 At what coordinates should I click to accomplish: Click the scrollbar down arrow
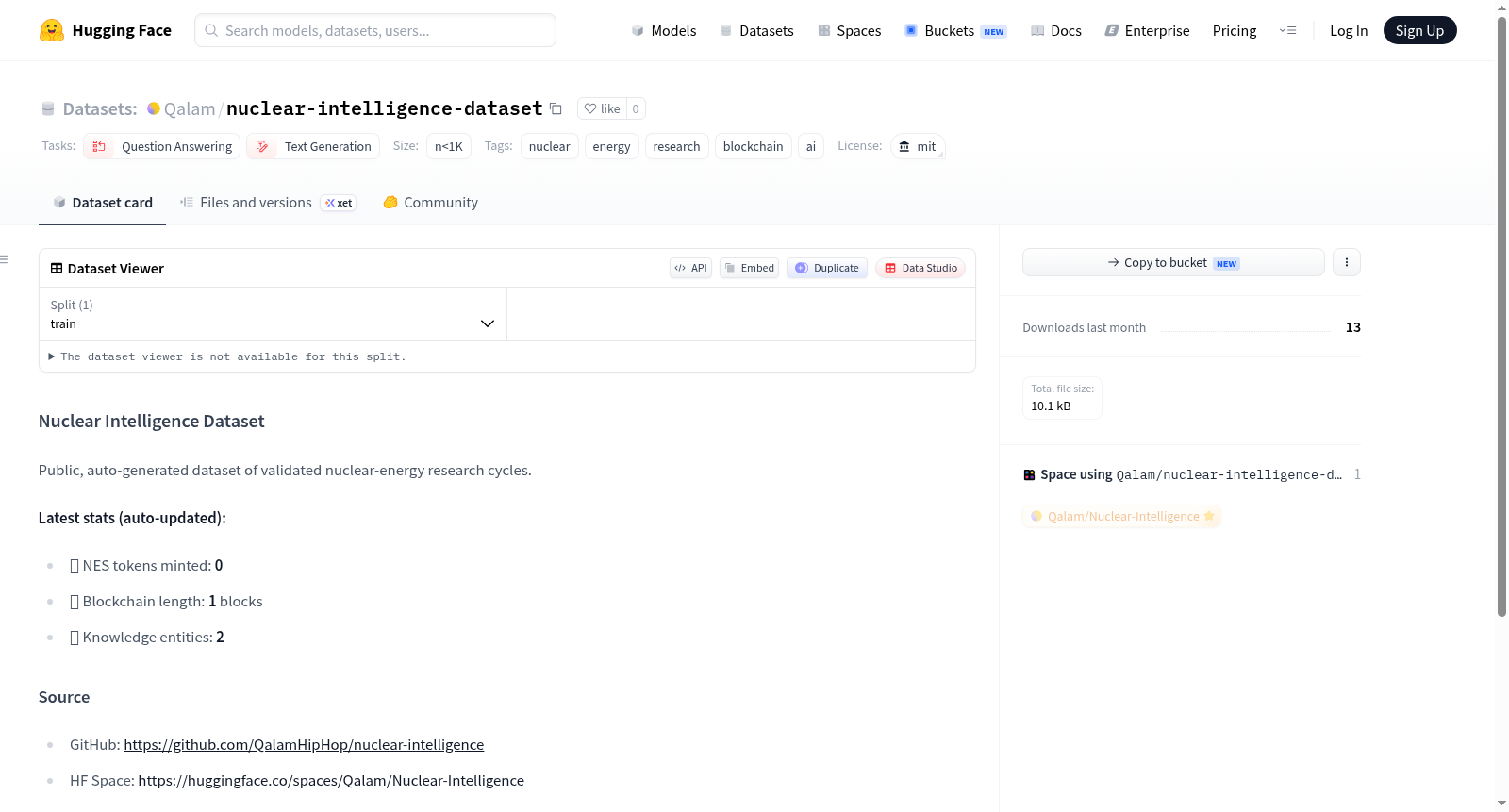[x=1501, y=804]
